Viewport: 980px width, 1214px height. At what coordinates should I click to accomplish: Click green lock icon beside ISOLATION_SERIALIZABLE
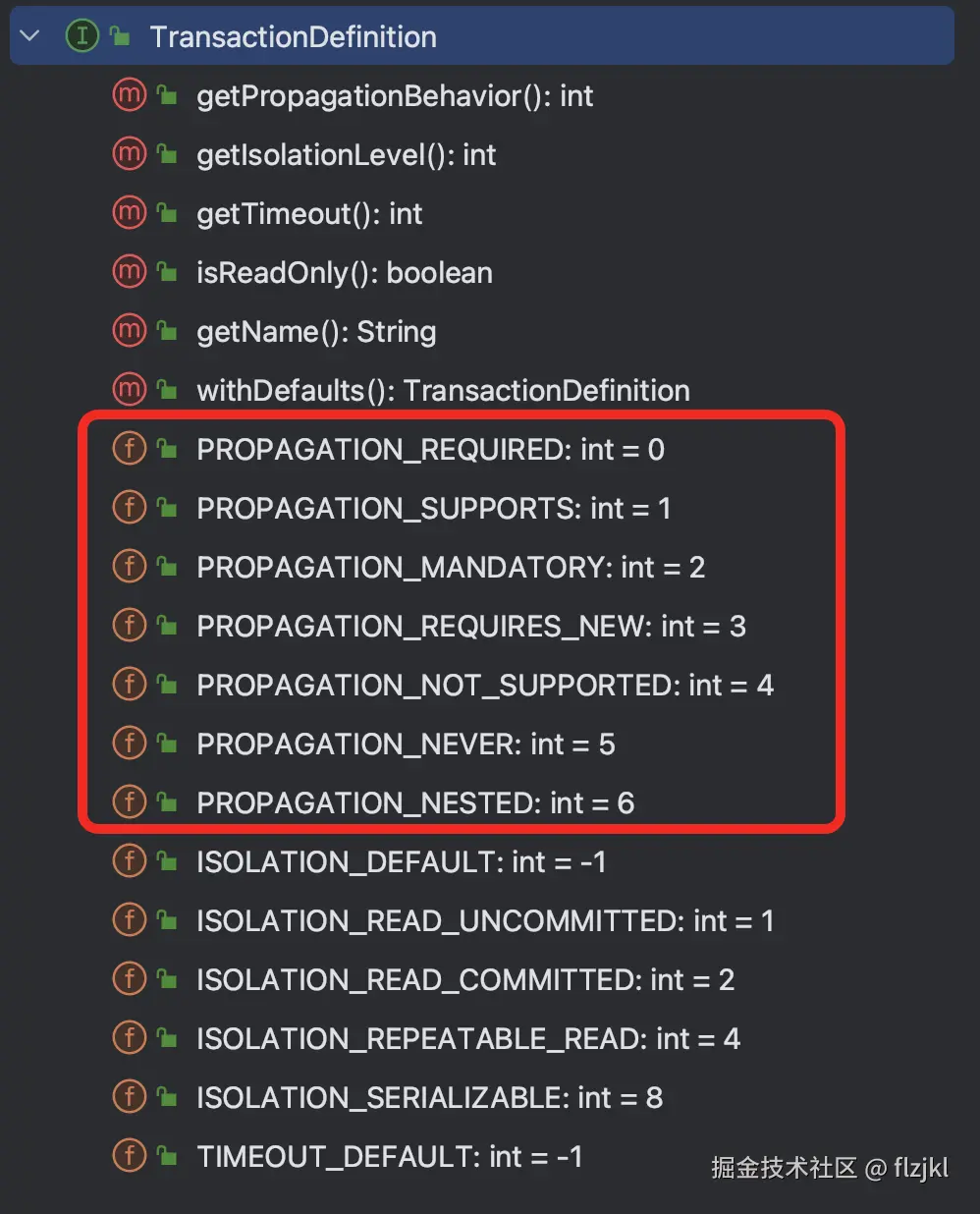(x=168, y=1097)
